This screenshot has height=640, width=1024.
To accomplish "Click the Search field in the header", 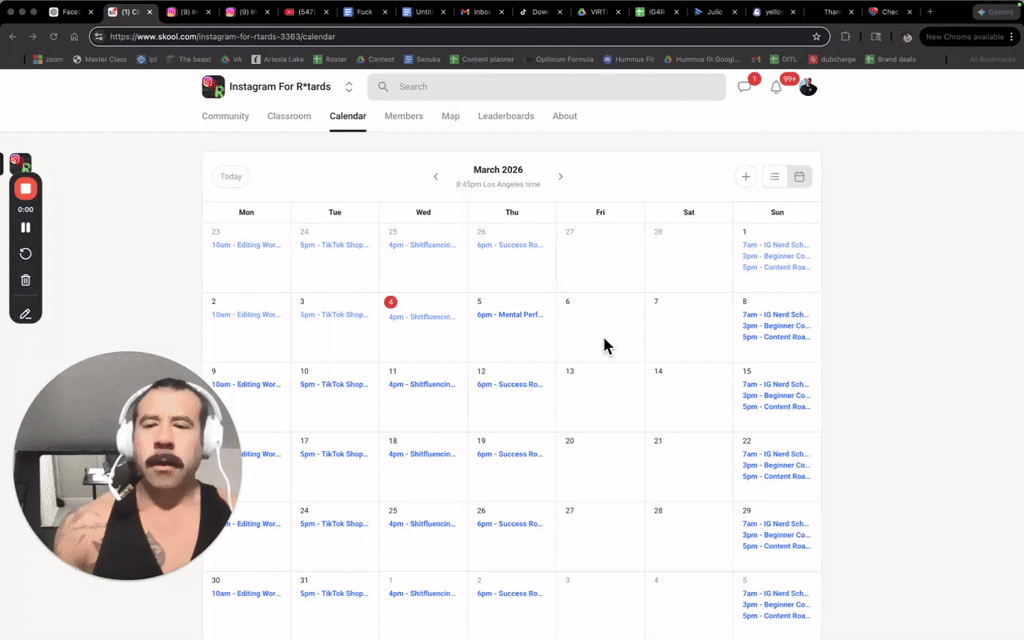I will tap(546, 87).
